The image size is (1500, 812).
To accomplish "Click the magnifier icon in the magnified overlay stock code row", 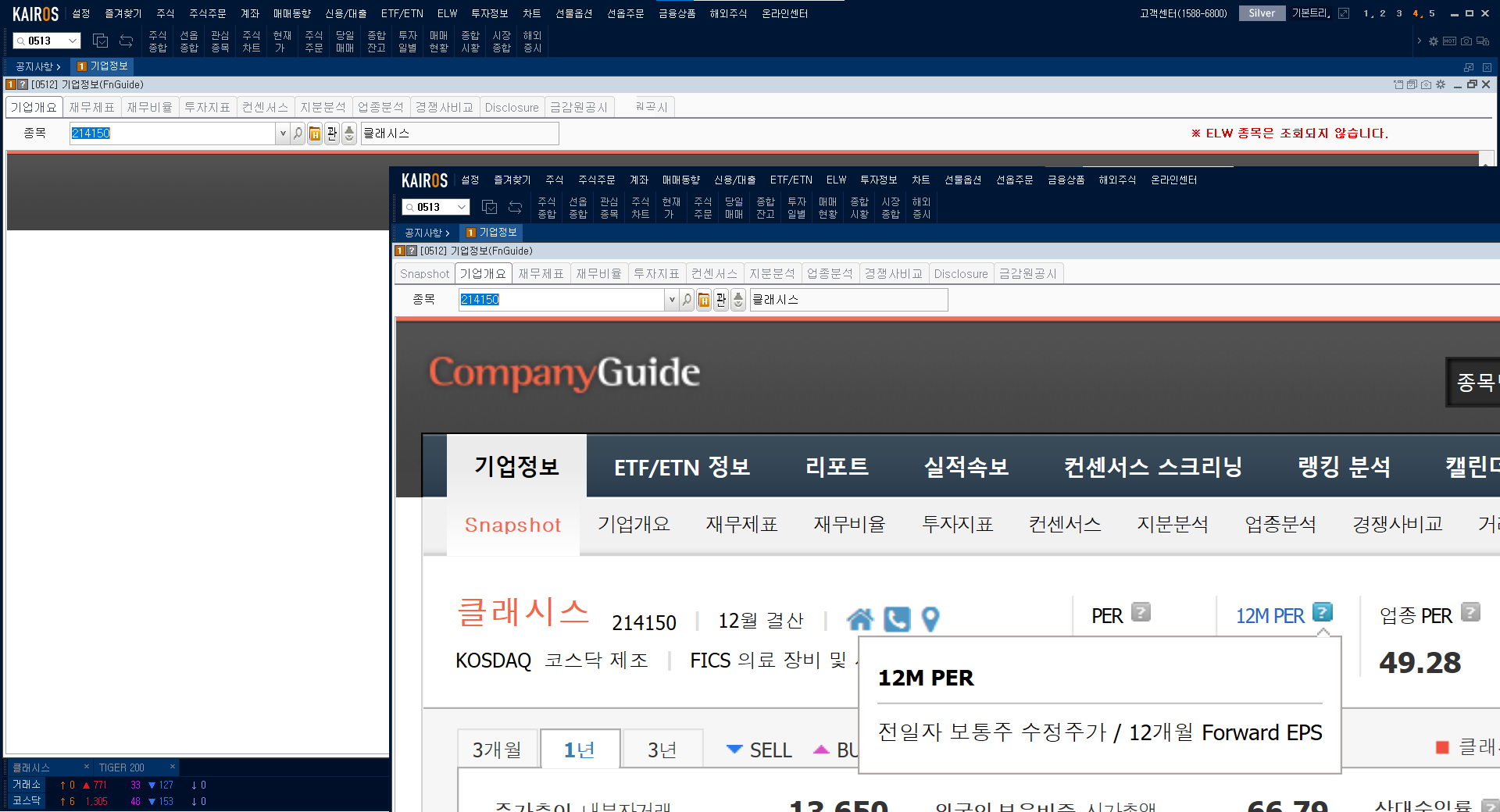I will [687, 300].
